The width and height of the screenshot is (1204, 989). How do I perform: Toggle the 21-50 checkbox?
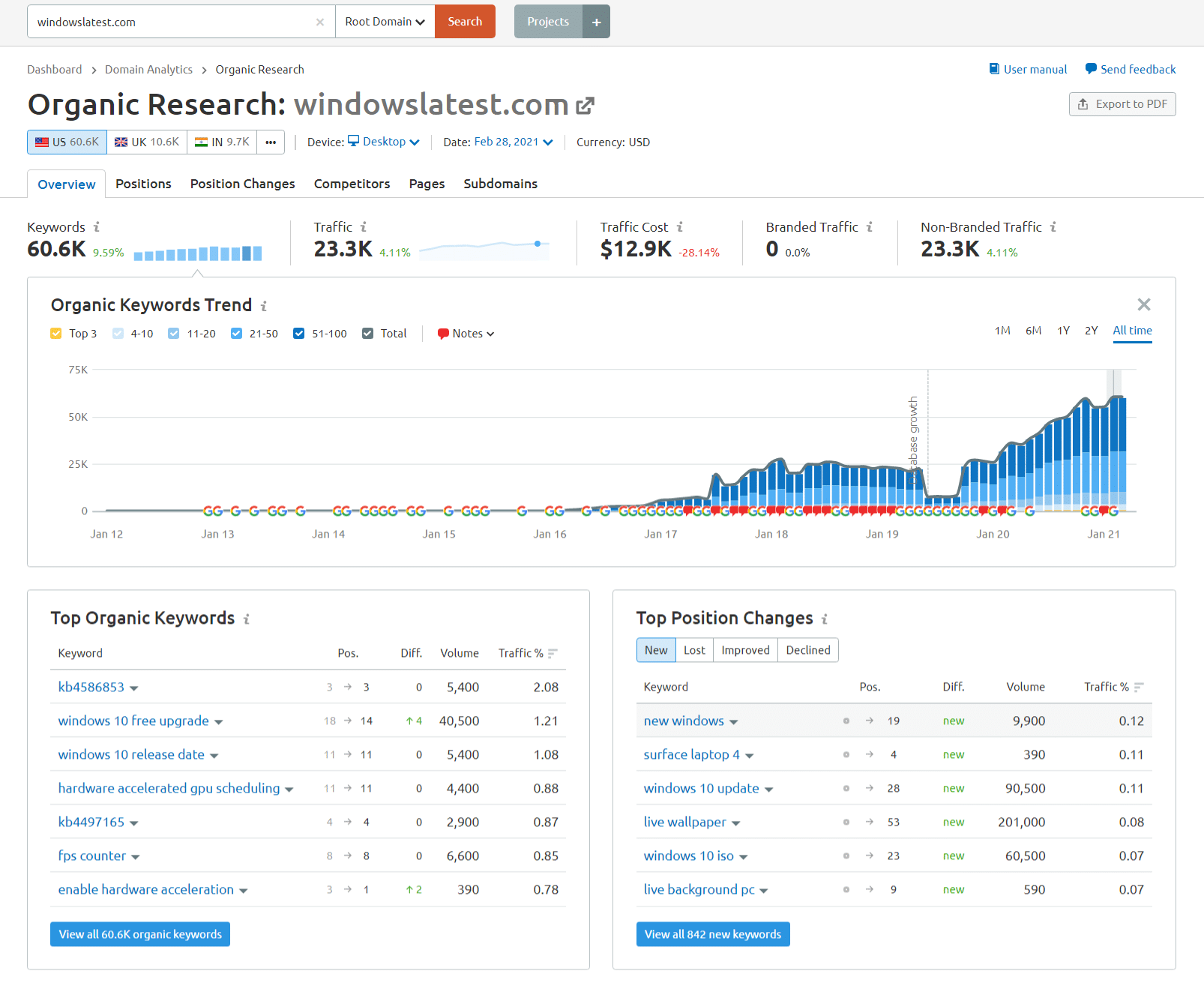pyautogui.click(x=236, y=334)
